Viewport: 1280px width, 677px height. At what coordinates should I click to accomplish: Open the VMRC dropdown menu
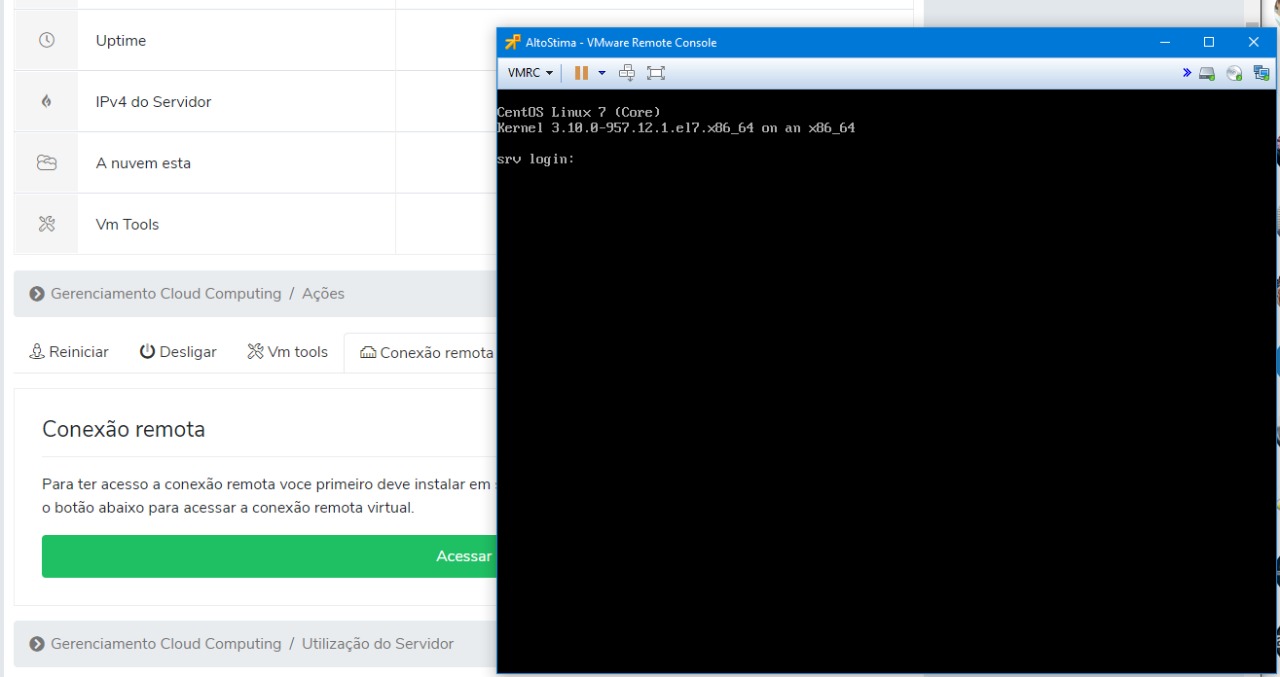(530, 73)
